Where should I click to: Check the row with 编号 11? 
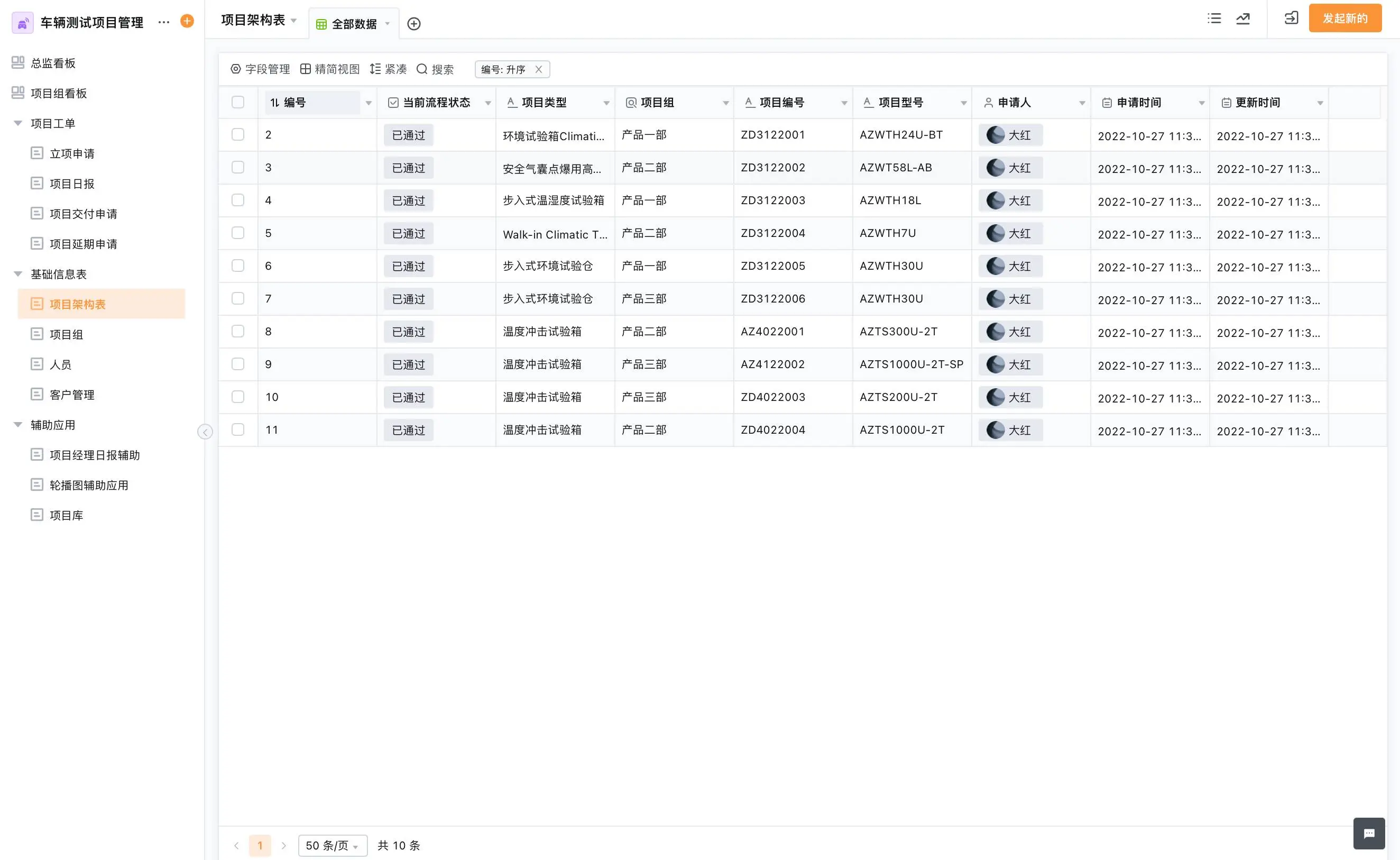click(x=238, y=429)
